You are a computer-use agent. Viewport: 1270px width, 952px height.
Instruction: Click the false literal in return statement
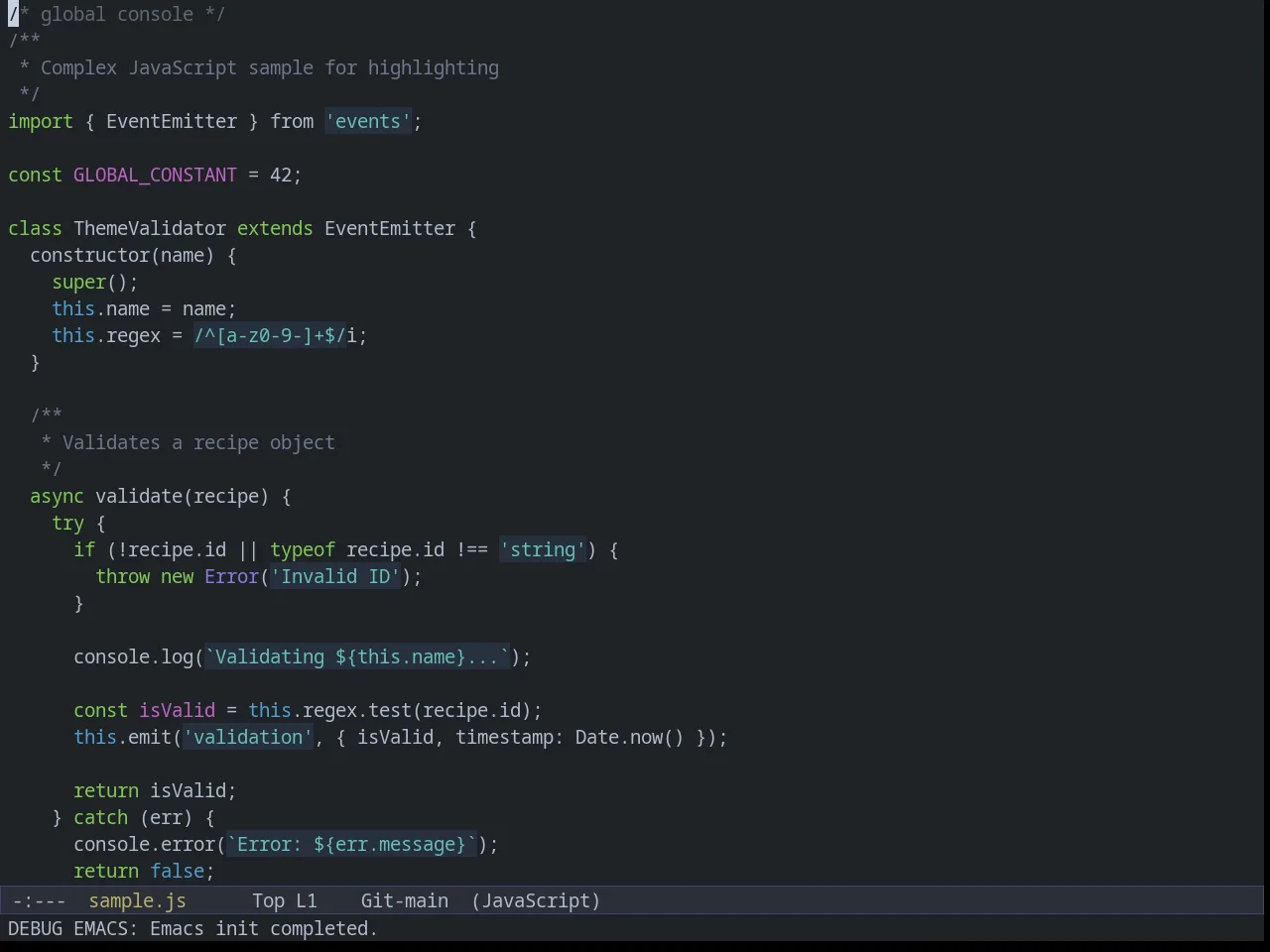[x=177, y=871]
